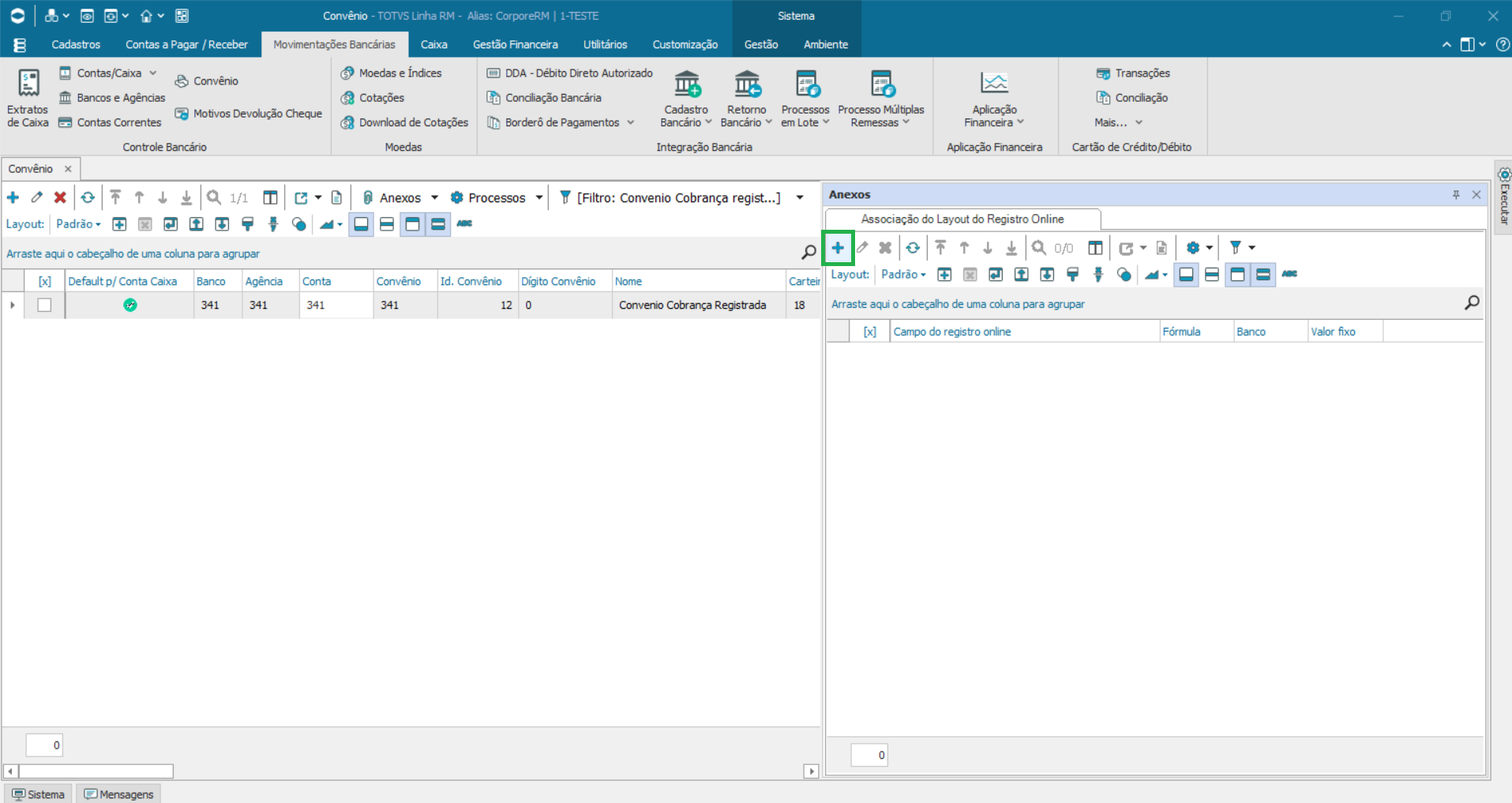Go to the first record in Convênio toolbar
This screenshot has height=803, width=1512.
(115, 197)
